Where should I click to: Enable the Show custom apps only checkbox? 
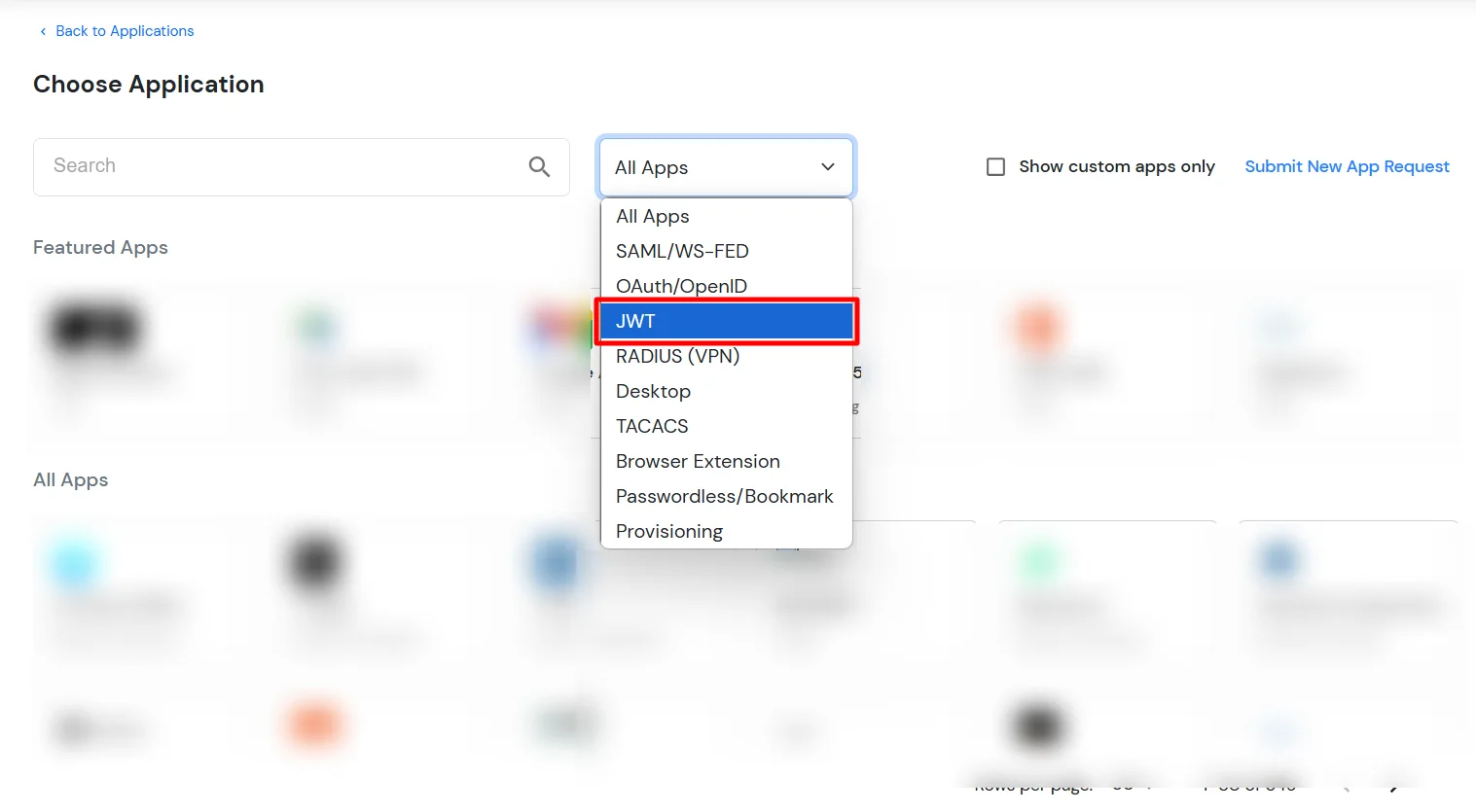[x=995, y=166]
